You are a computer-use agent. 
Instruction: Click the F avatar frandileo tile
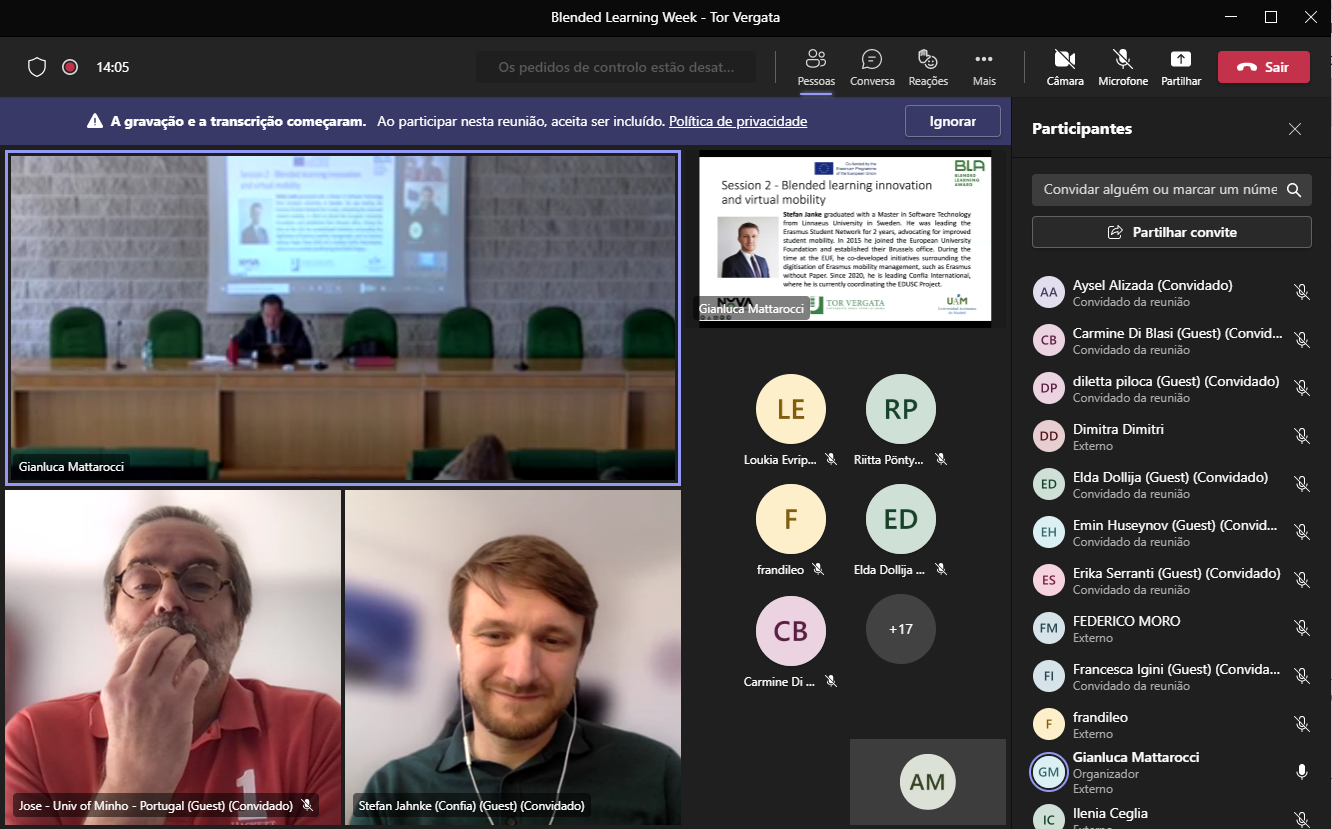coord(791,519)
